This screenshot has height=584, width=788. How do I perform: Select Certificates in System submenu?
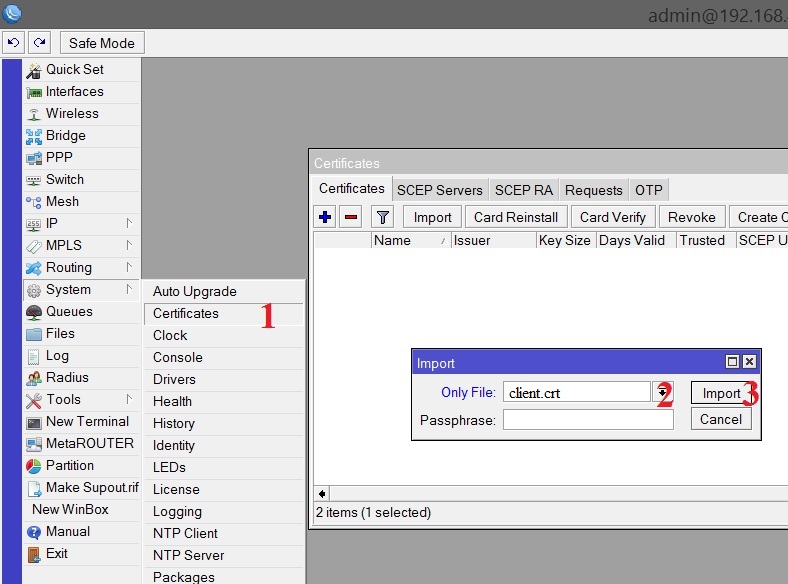click(x=186, y=313)
